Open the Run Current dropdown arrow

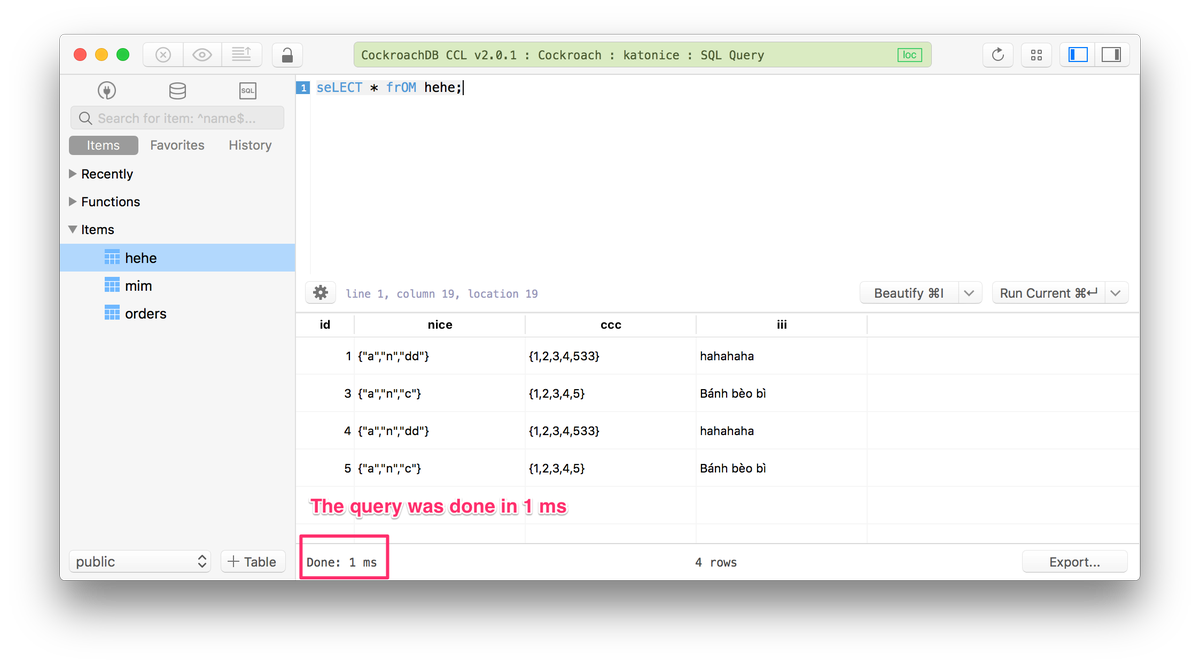[1116, 293]
